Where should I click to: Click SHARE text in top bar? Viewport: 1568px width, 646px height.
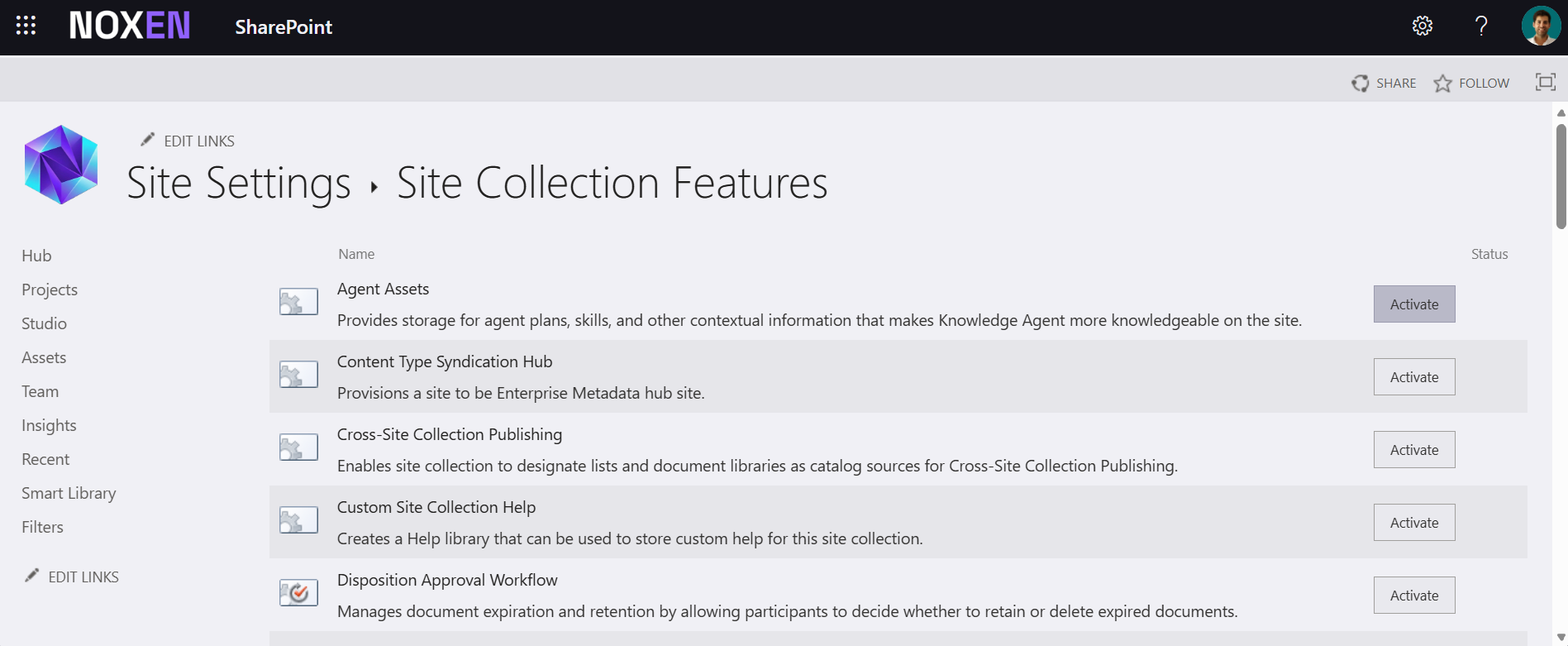[x=1396, y=84]
